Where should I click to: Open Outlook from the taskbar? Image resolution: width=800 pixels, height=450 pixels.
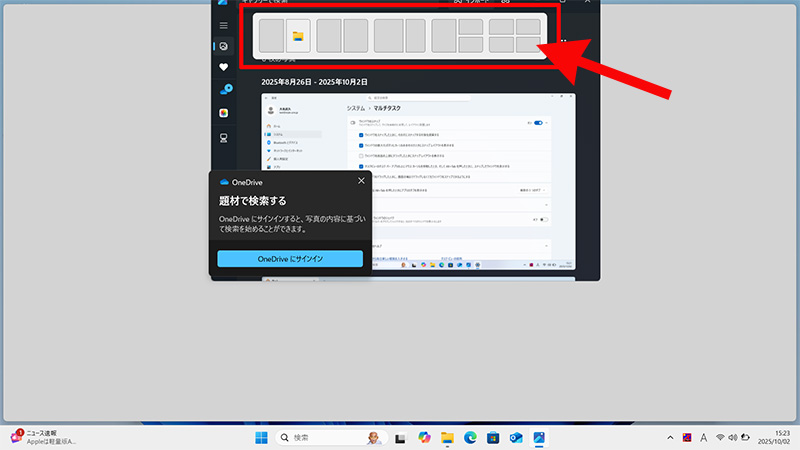click(x=516, y=438)
